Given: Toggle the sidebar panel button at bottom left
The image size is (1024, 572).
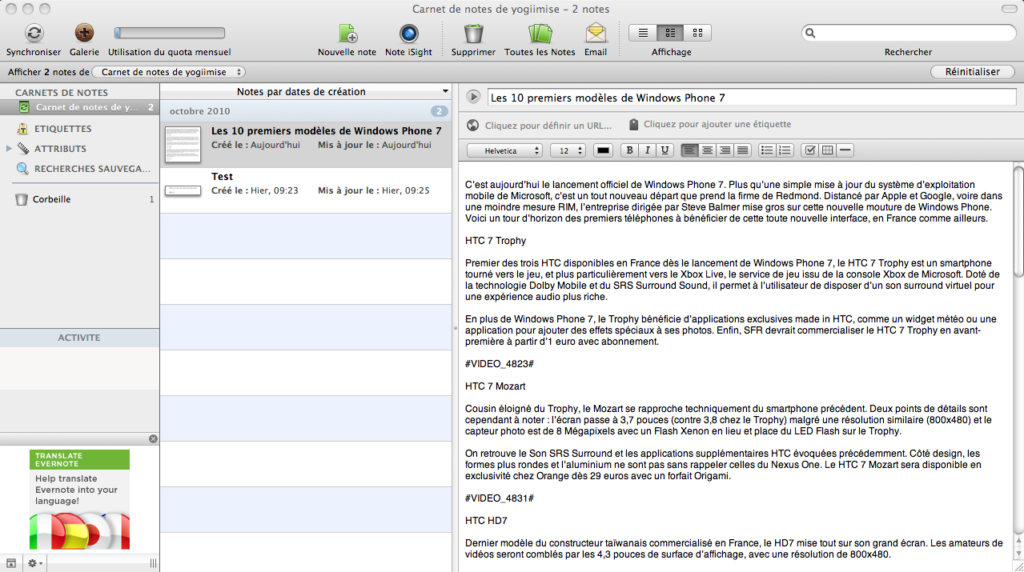Looking at the screenshot, I should click(x=11, y=563).
